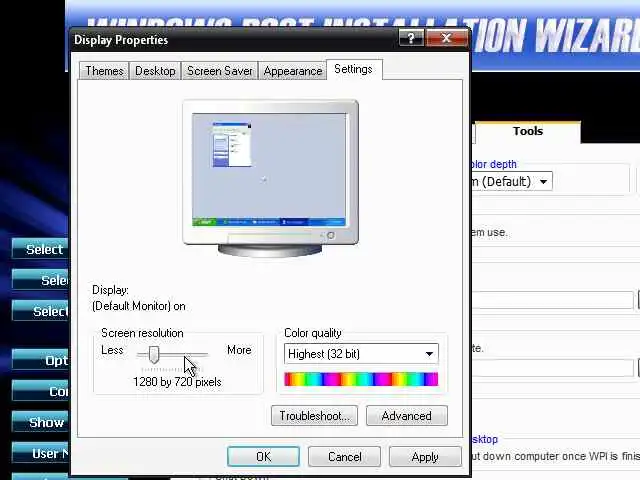Open Advanced display settings
This screenshot has height=480, width=640.
[407, 416]
